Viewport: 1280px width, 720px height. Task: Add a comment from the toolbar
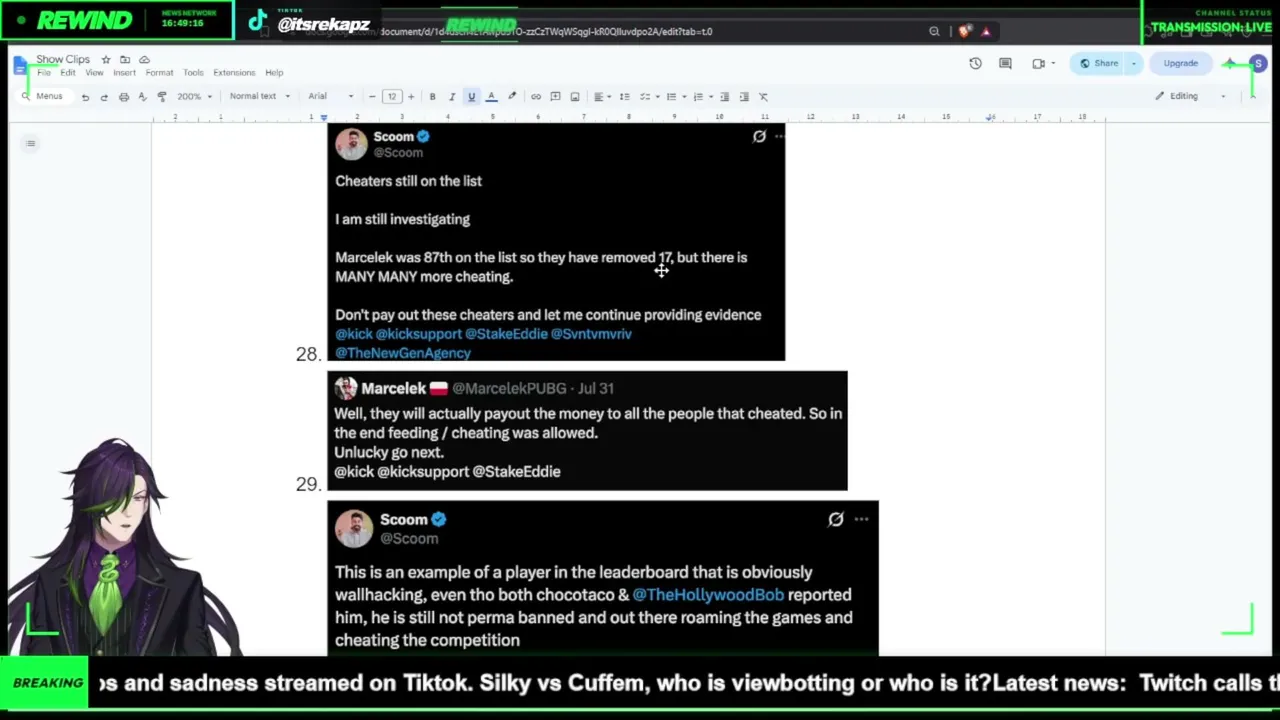tap(555, 97)
